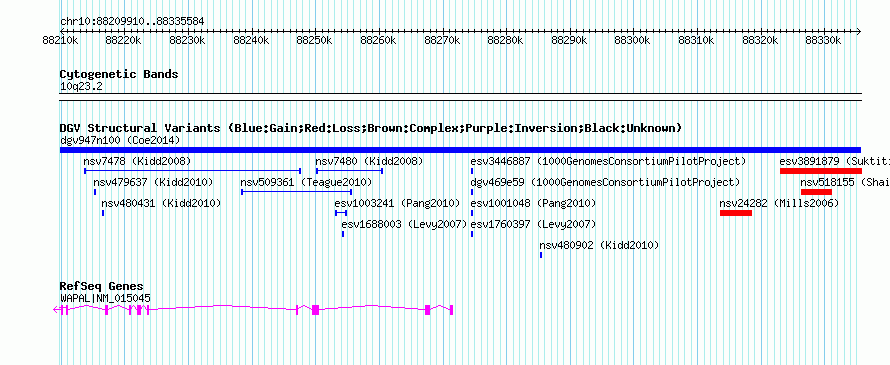Click the magenta WAPAL gene model
The width and height of the screenshot is (890, 365).
click(253, 309)
